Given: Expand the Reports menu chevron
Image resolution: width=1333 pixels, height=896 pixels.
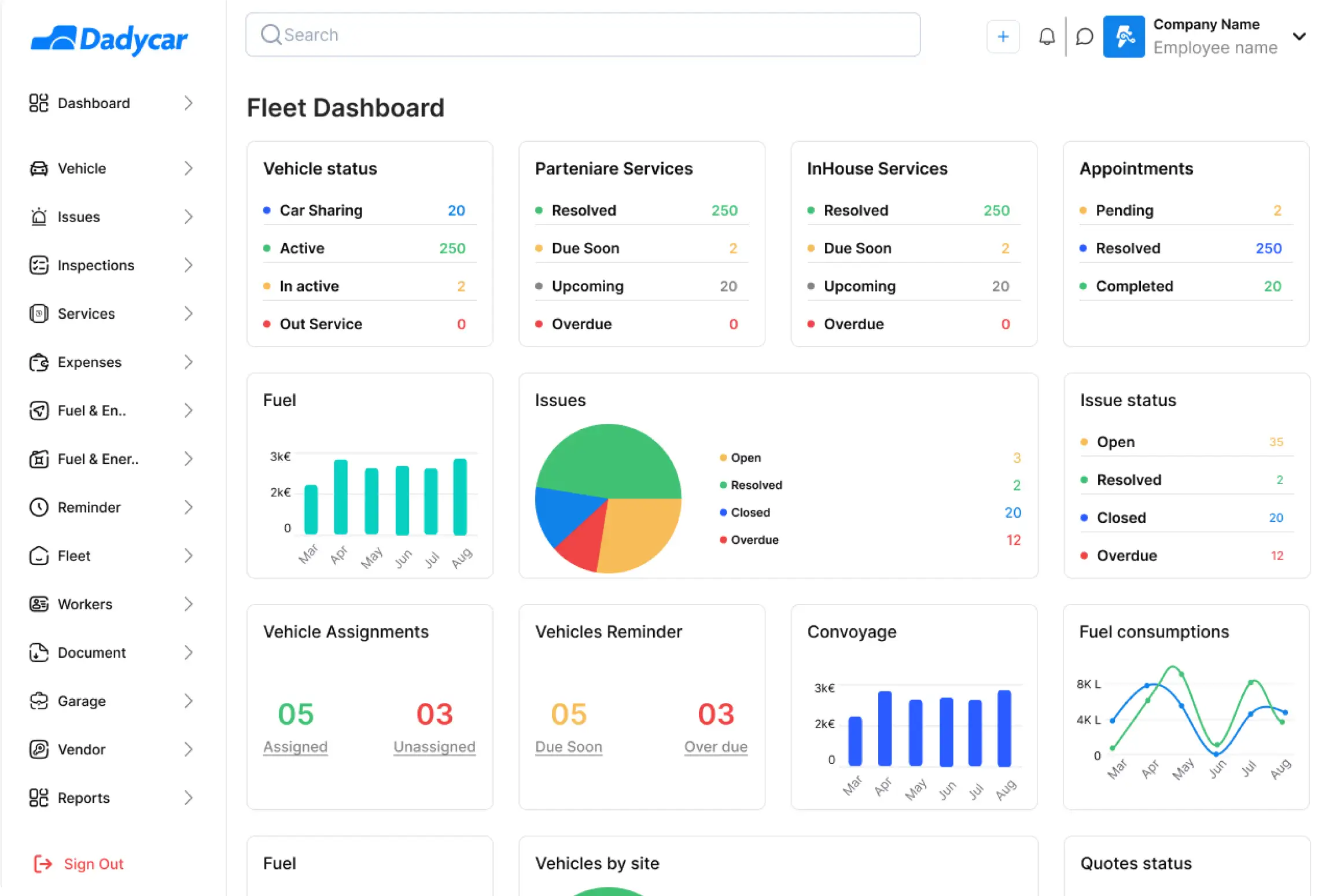Looking at the screenshot, I should [x=188, y=798].
